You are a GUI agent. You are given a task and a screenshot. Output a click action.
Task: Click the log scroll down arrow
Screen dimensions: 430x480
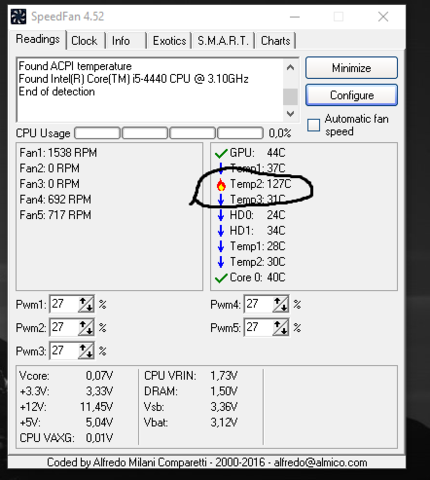[x=290, y=114]
